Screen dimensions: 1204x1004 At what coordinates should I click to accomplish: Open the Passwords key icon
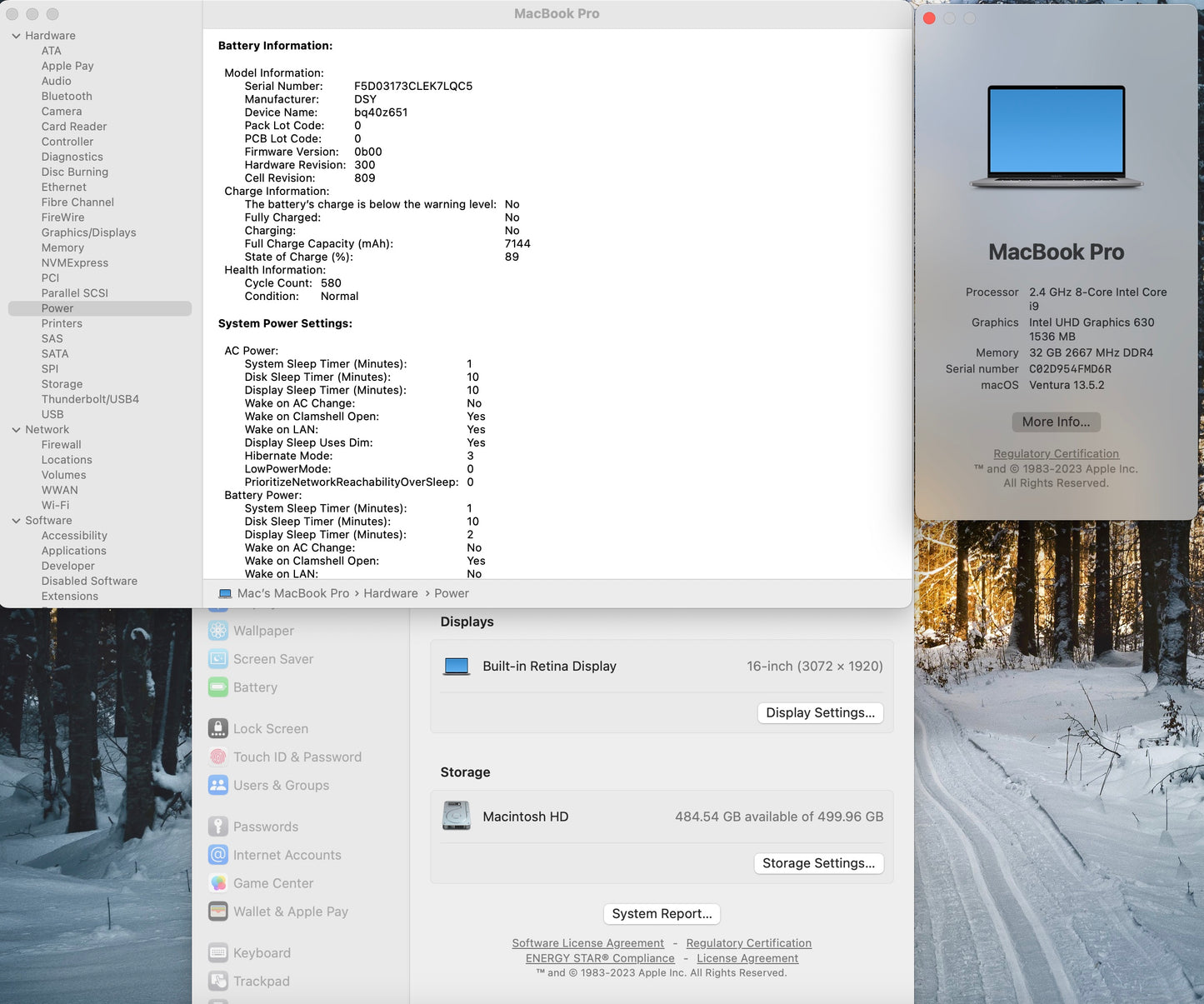217,827
